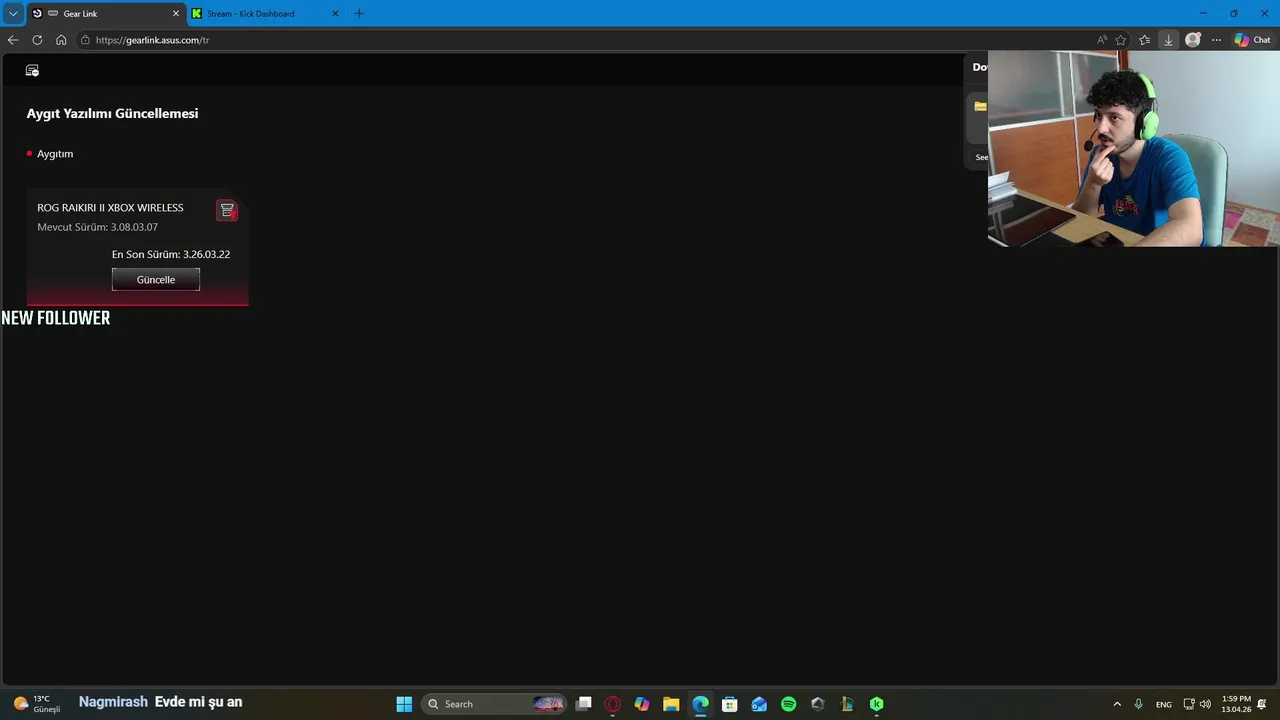Image resolution: width=1280 pixels, height=720 pixels.
Task: Toggle the Read Aloud icon in address bar
Action: 1102,40
